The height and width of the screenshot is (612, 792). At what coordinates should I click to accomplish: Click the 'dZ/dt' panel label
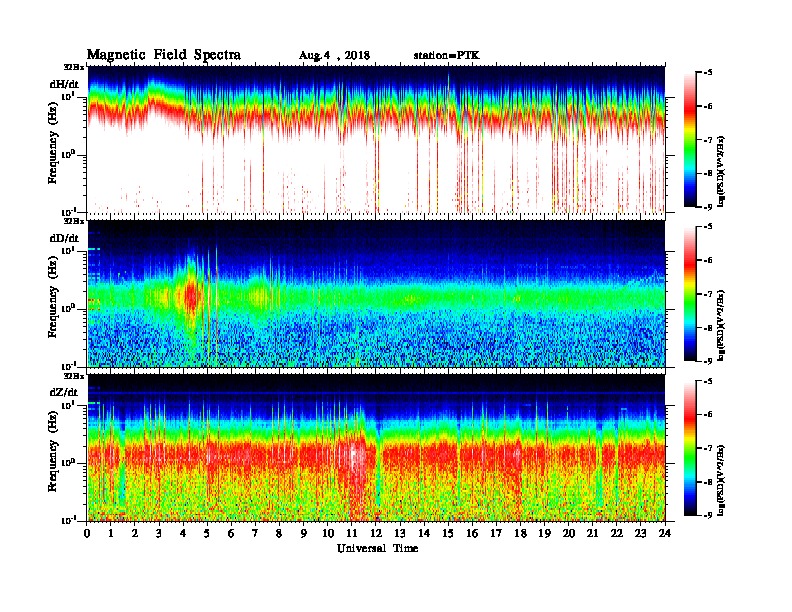64,392
